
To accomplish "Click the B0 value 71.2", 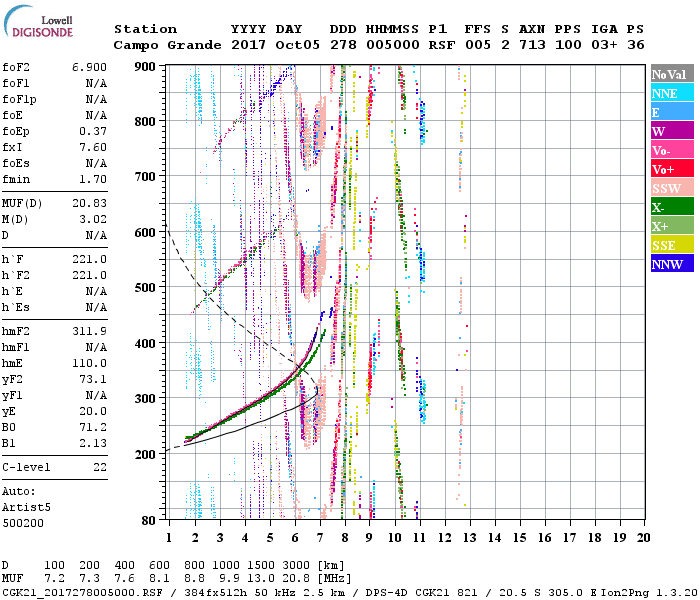I will pyautogui.click(x=93, y=428).
